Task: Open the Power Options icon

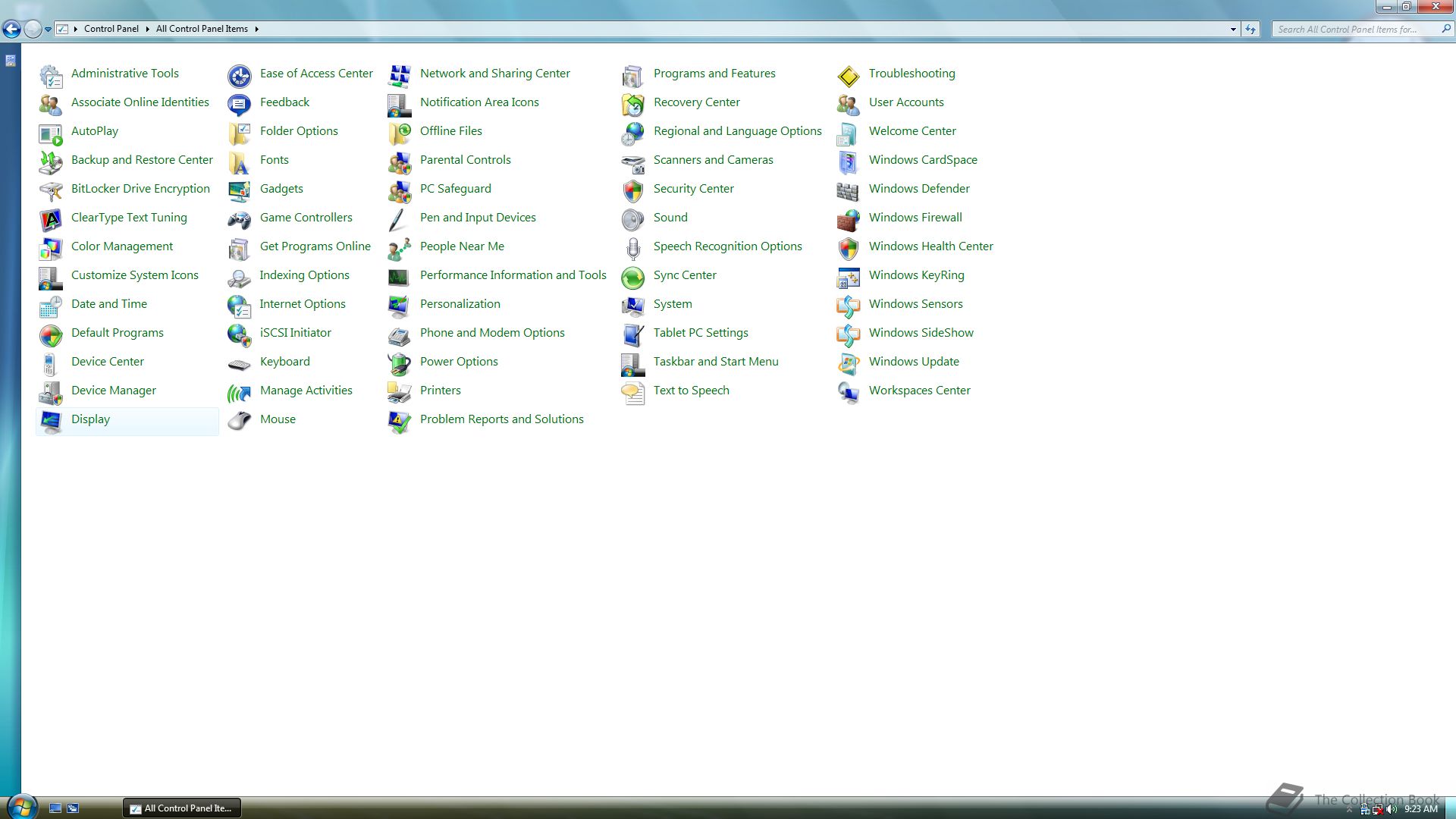Action: [x=400, y=363]
